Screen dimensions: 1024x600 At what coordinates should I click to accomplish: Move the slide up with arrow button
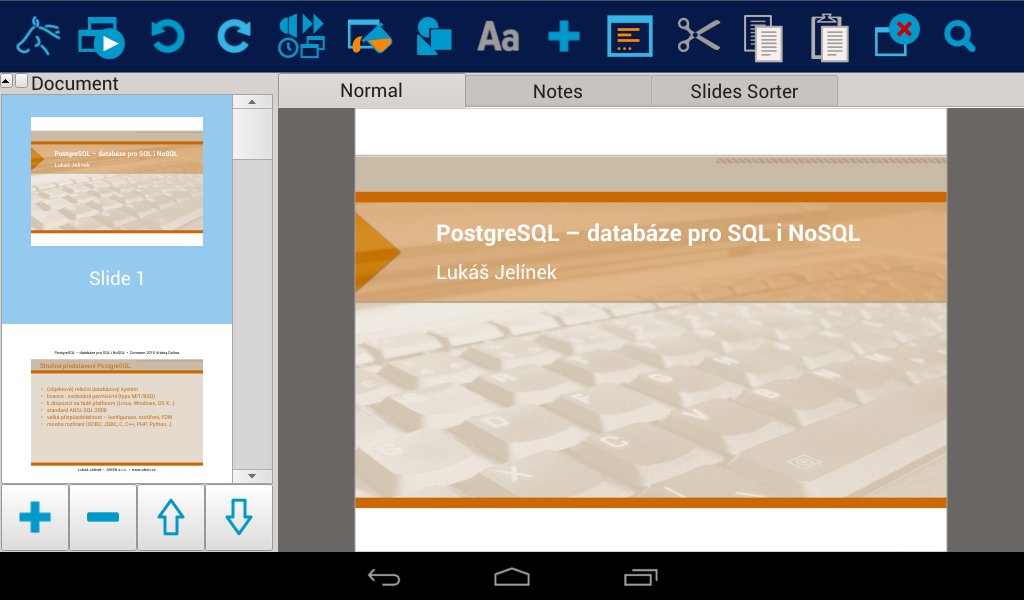[171, 517]
